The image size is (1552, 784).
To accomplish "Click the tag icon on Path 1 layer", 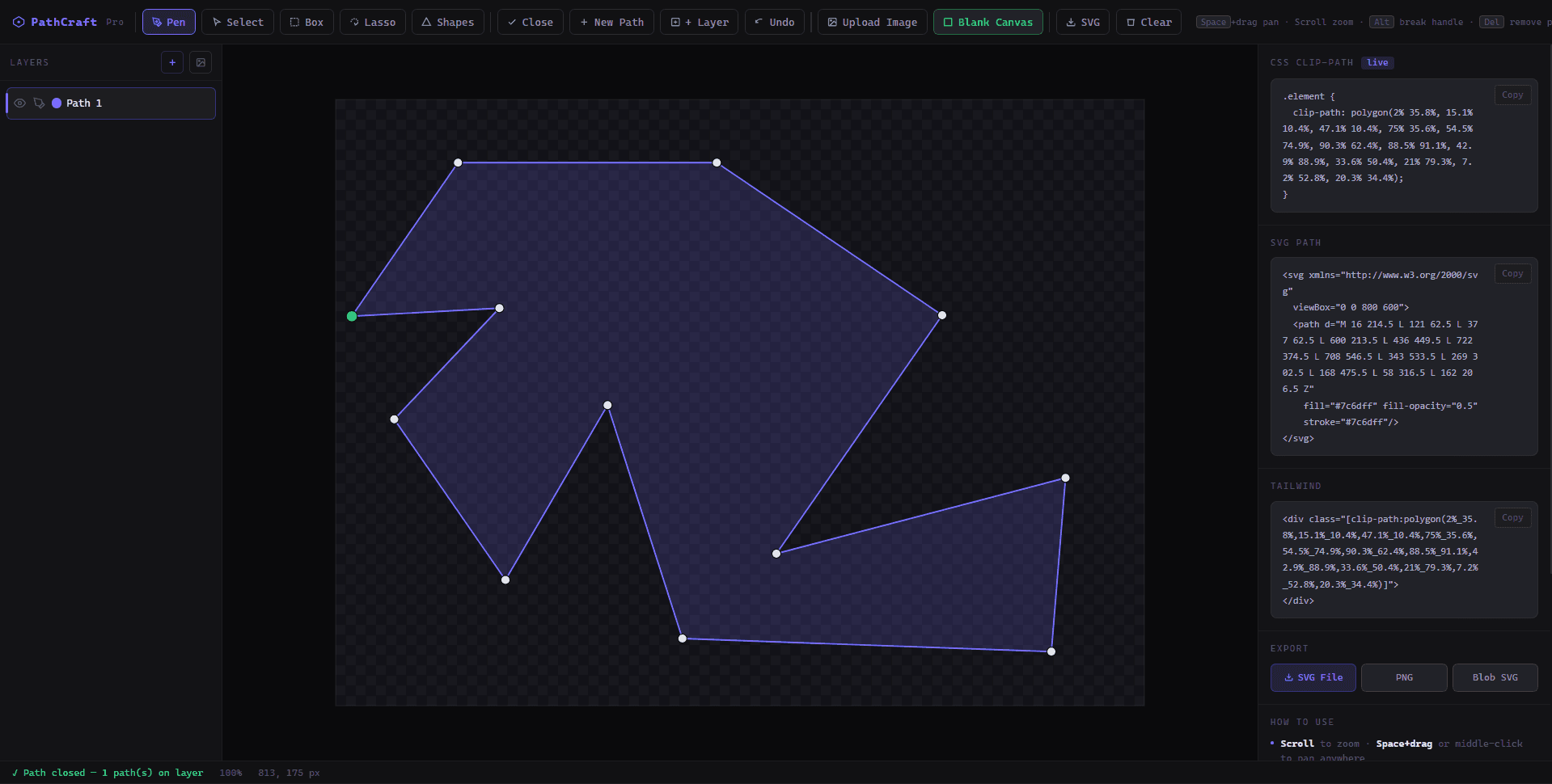I will [x=39, y=103].
